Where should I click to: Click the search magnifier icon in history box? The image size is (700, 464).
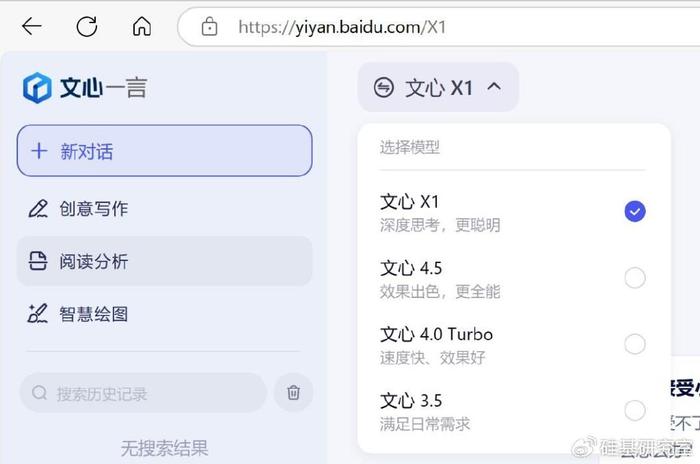click(x=39, y=393)
